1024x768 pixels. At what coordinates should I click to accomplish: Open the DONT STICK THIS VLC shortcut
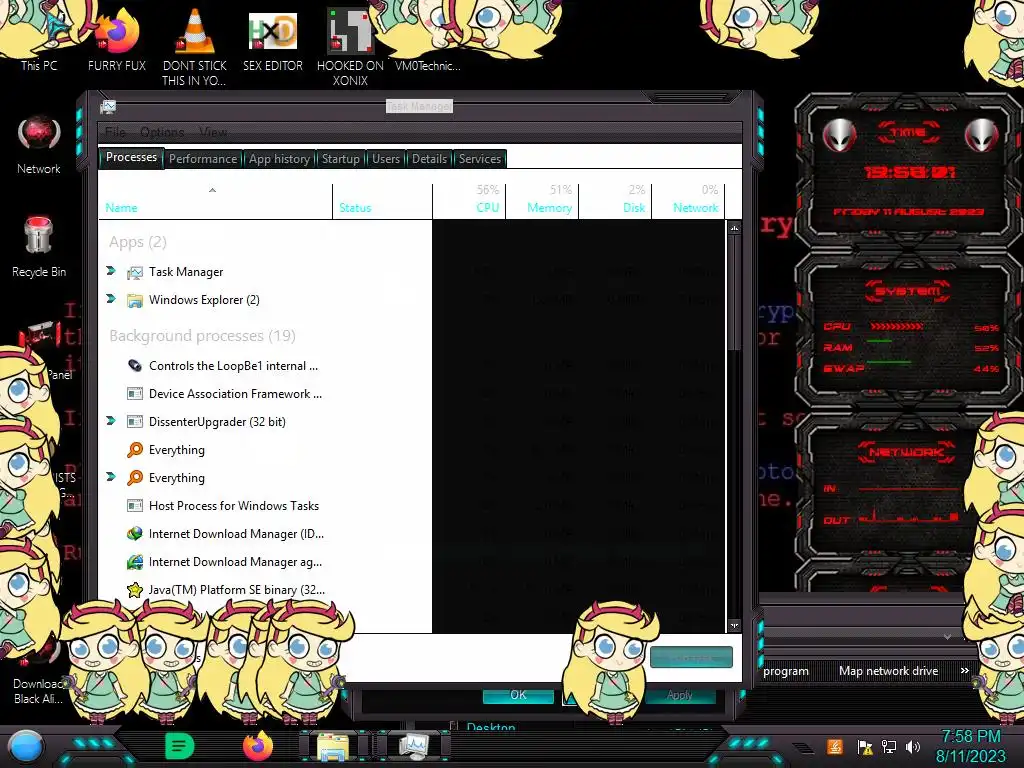pos(195,46)
